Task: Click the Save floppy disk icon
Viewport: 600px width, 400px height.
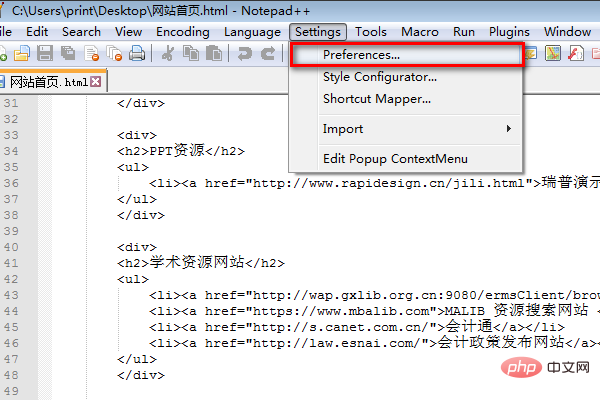Action: coord(45,53)
